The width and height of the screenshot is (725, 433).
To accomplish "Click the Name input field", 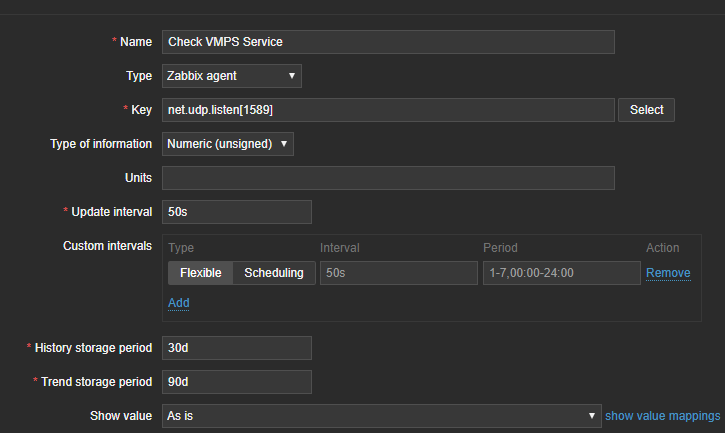I will pos(387,42).
